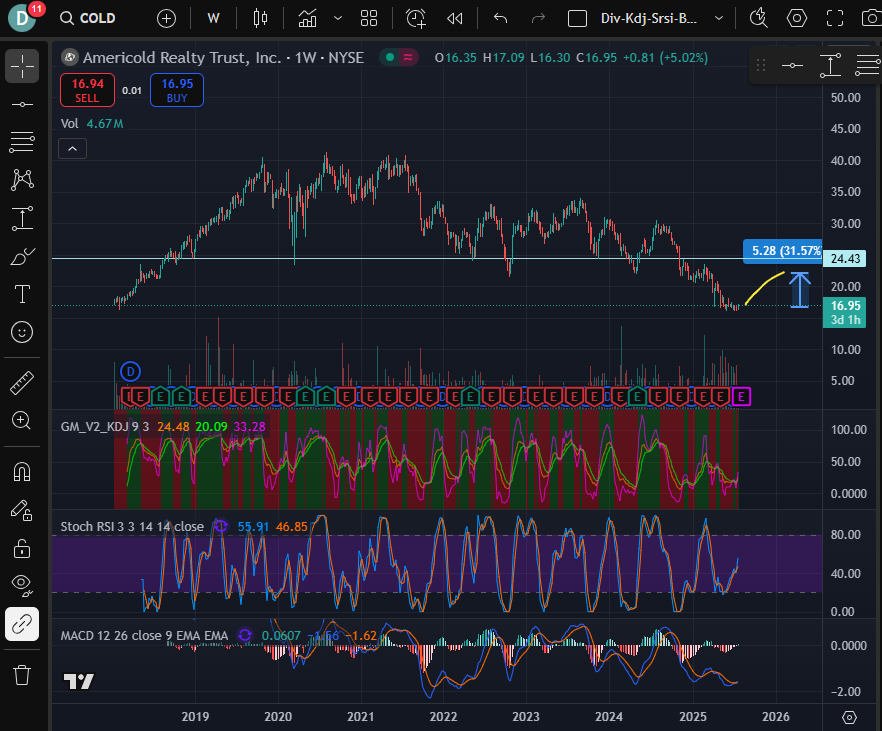Select the 5.28 (31.57%) price range label

(784, 251)
